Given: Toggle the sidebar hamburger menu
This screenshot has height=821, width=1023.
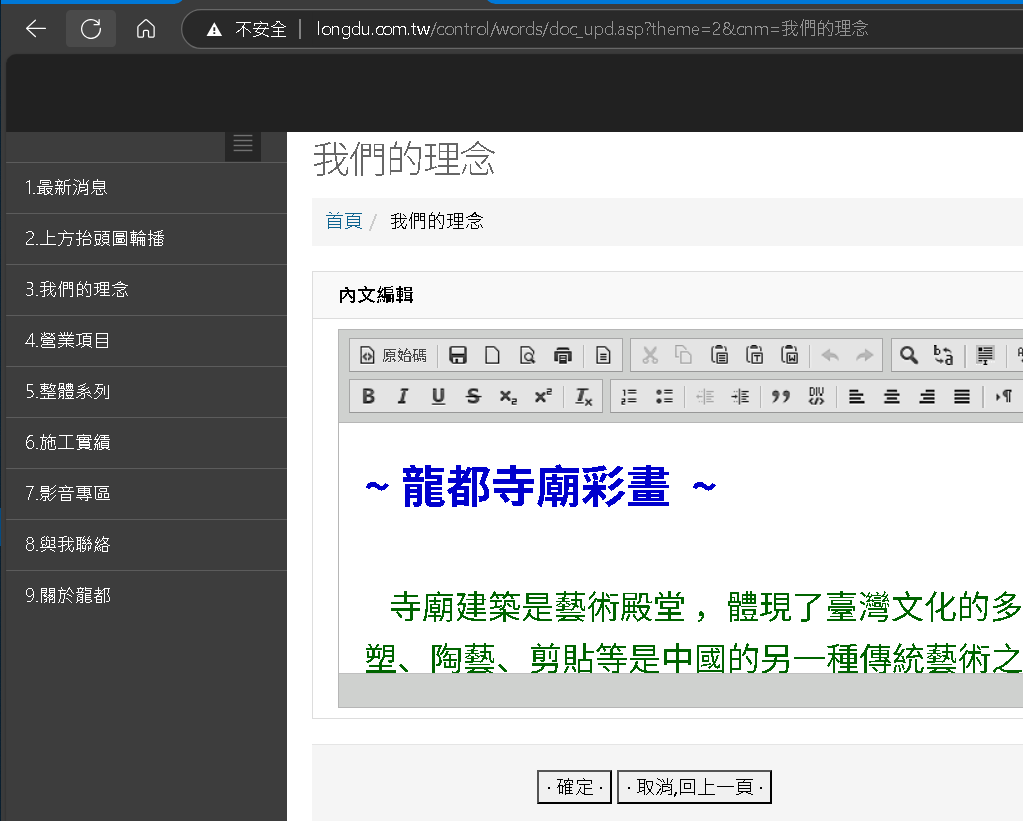Looking at the screenshot, I should [243, 144].
